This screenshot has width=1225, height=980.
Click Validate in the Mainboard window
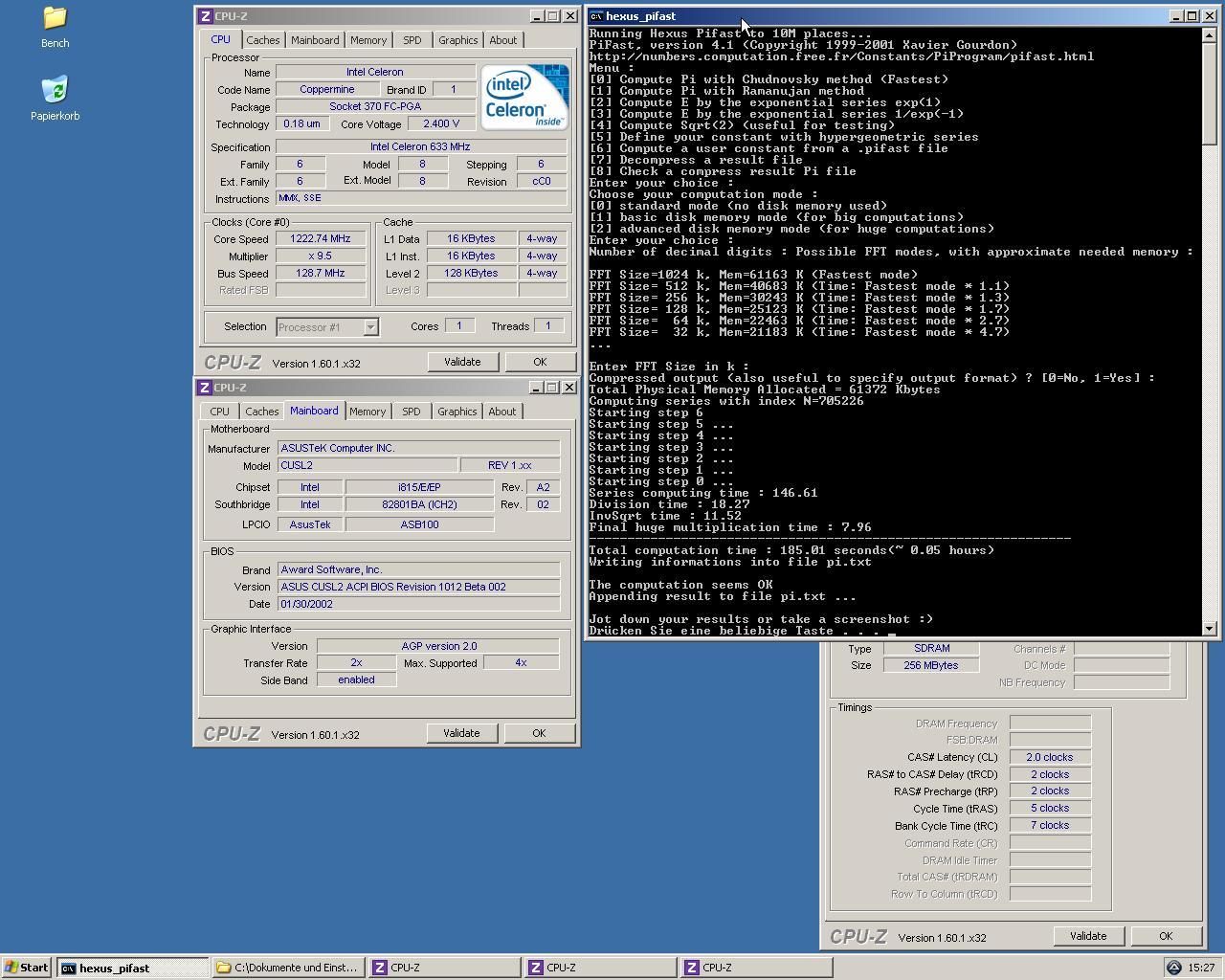pyautogui.click(x=461, y=733)
